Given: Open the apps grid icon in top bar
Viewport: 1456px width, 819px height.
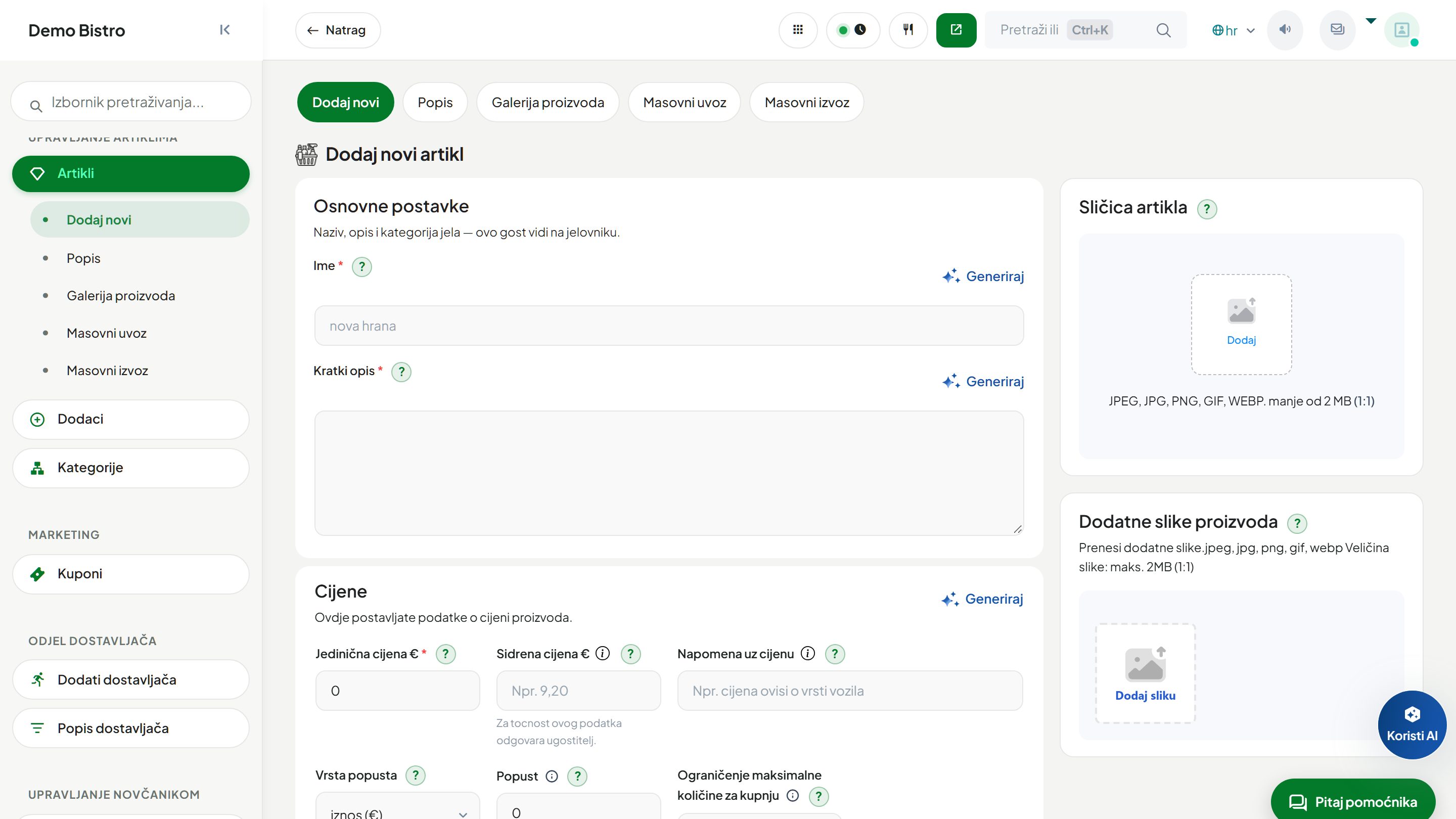Looking at the screenshot, I should click(798, 30).
